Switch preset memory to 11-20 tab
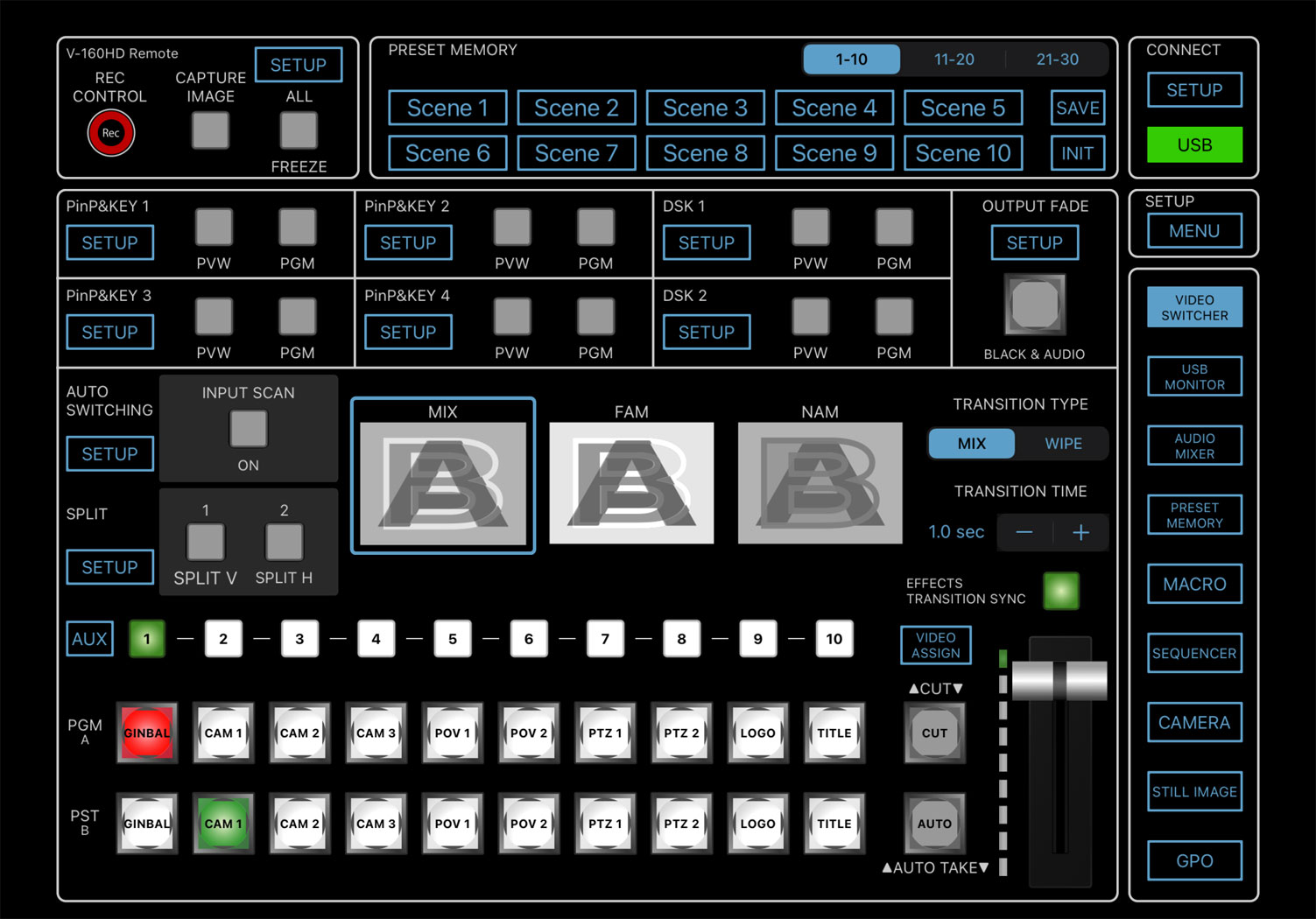Image resolution: width=1316 pixels, height=919 pixels. (954, 60)
